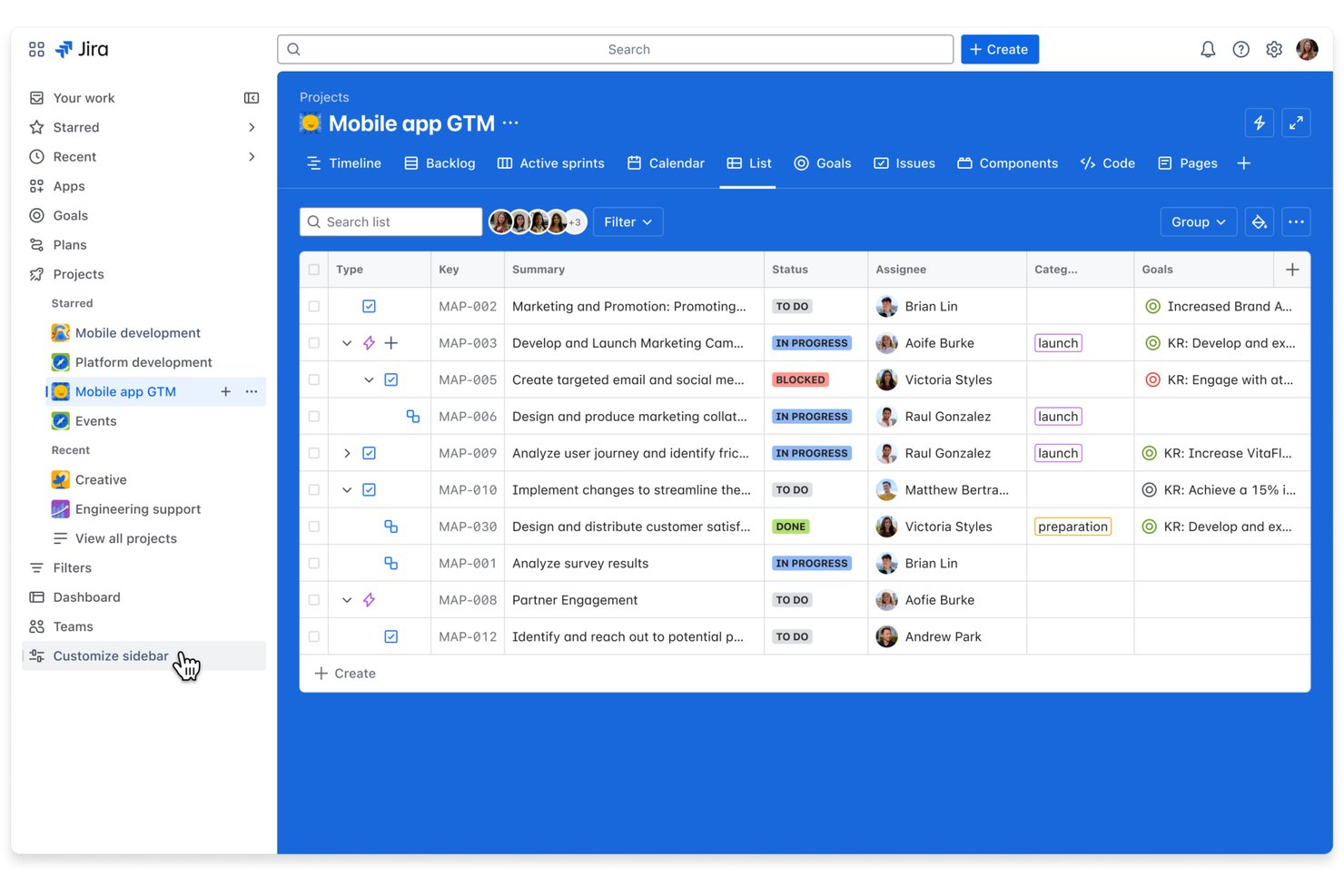Open the paint bucket formatting icon
Screen dimensions: 1344x896
click(x=1260, y=222)
